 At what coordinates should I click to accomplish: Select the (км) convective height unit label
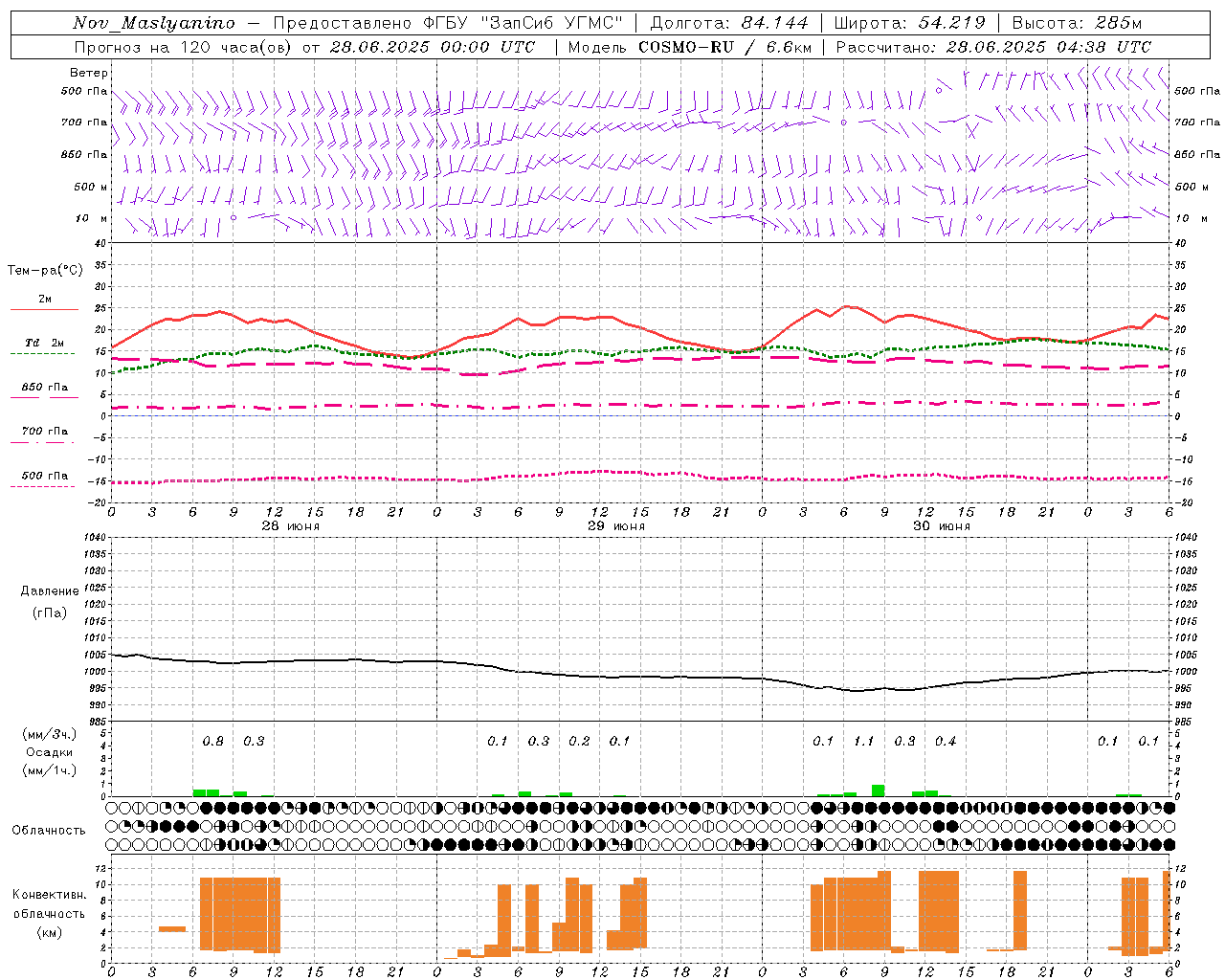tap(50, 932)
